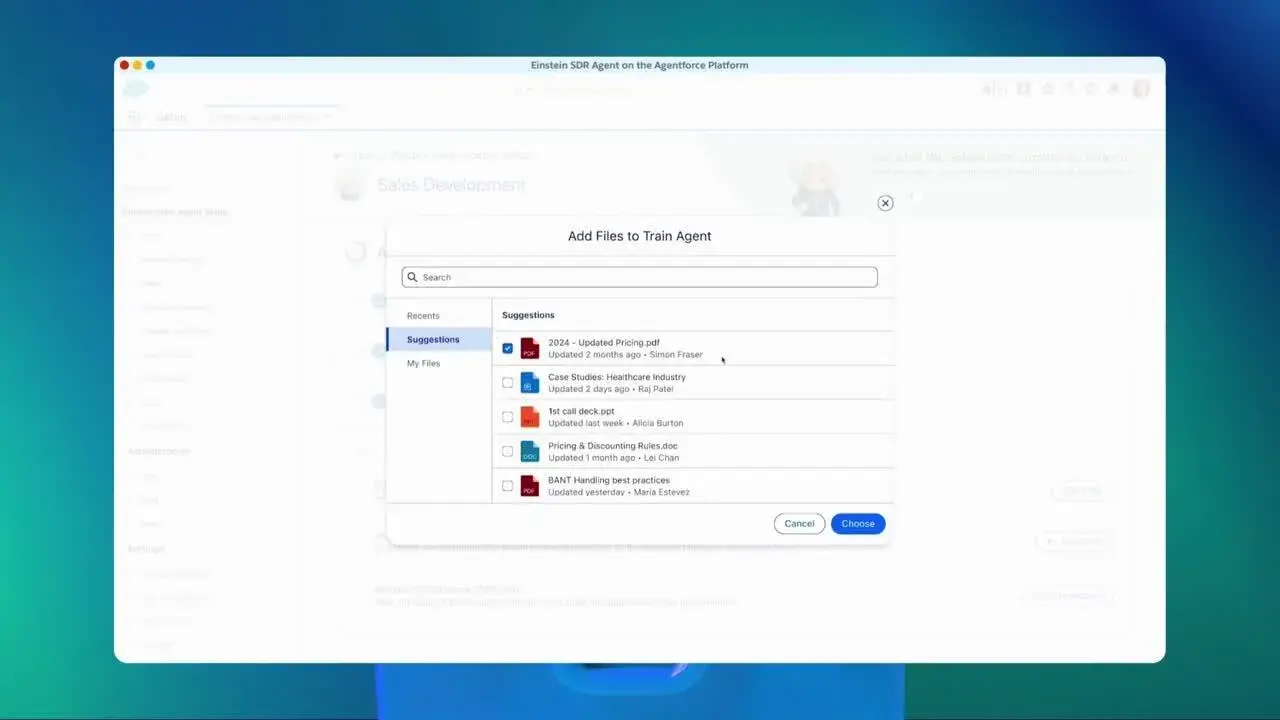
Task: Click the PDF icon for 2024 - Updated Pricing.pdf
Action: pos(529,347)
